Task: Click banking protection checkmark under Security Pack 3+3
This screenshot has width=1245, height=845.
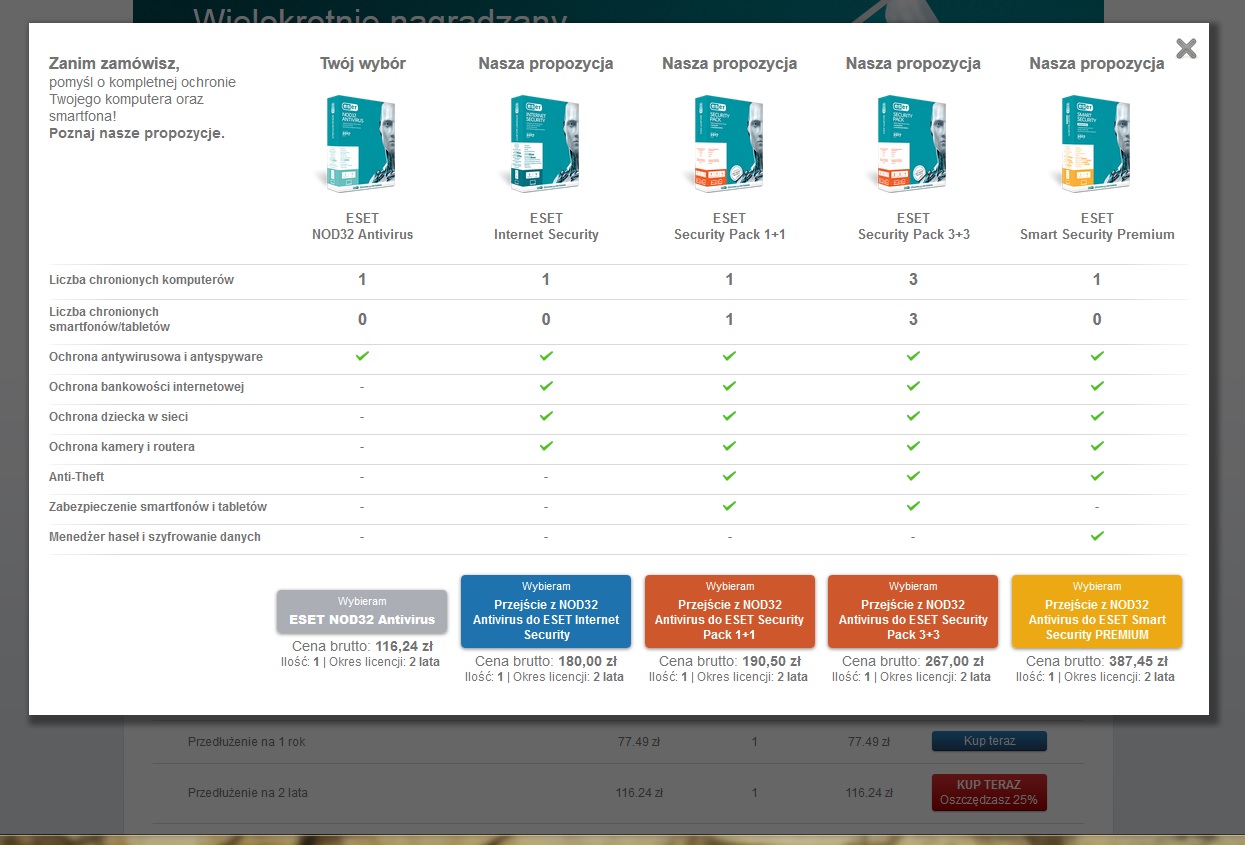Action: [913, 386]
